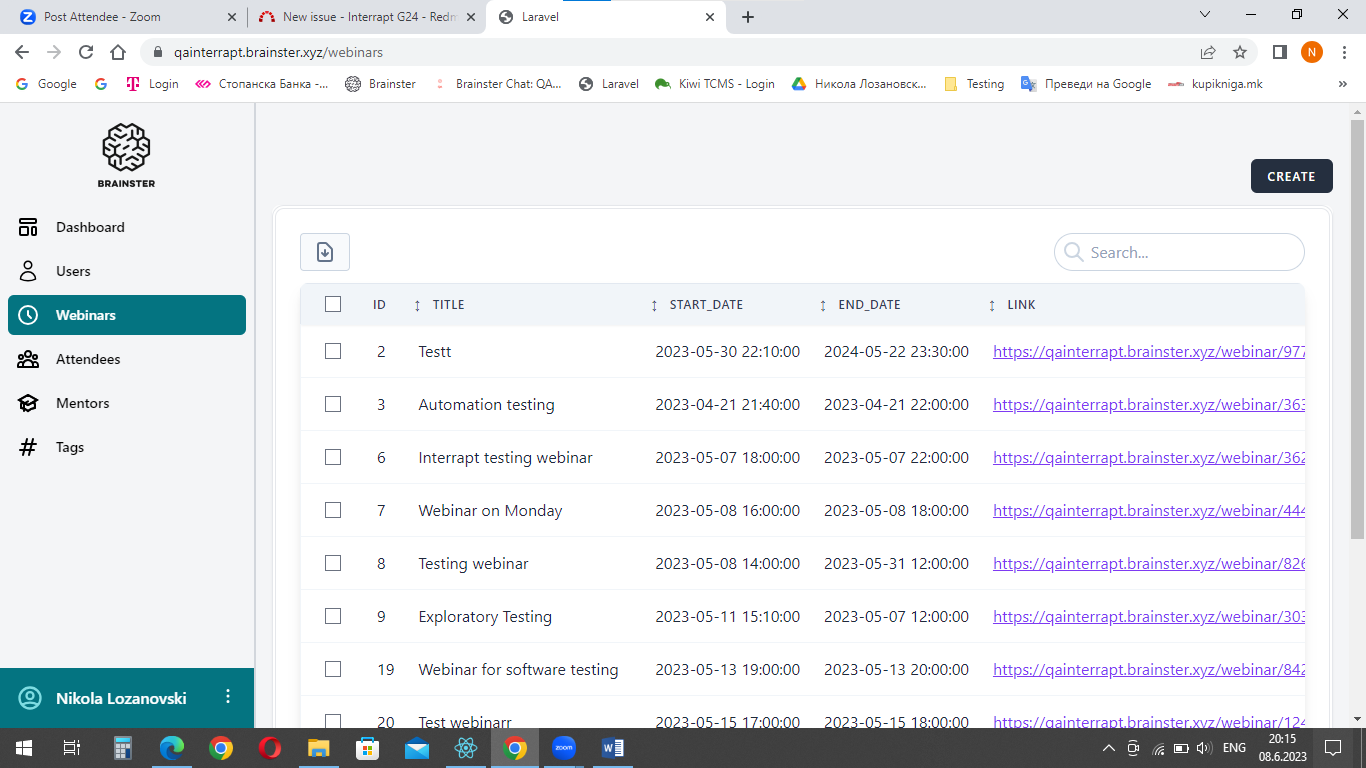Image resolution: width=1366 pixels, height=768 pixels.
Task: Sort table by TITLE column arrows
Action: click(417, 305)
